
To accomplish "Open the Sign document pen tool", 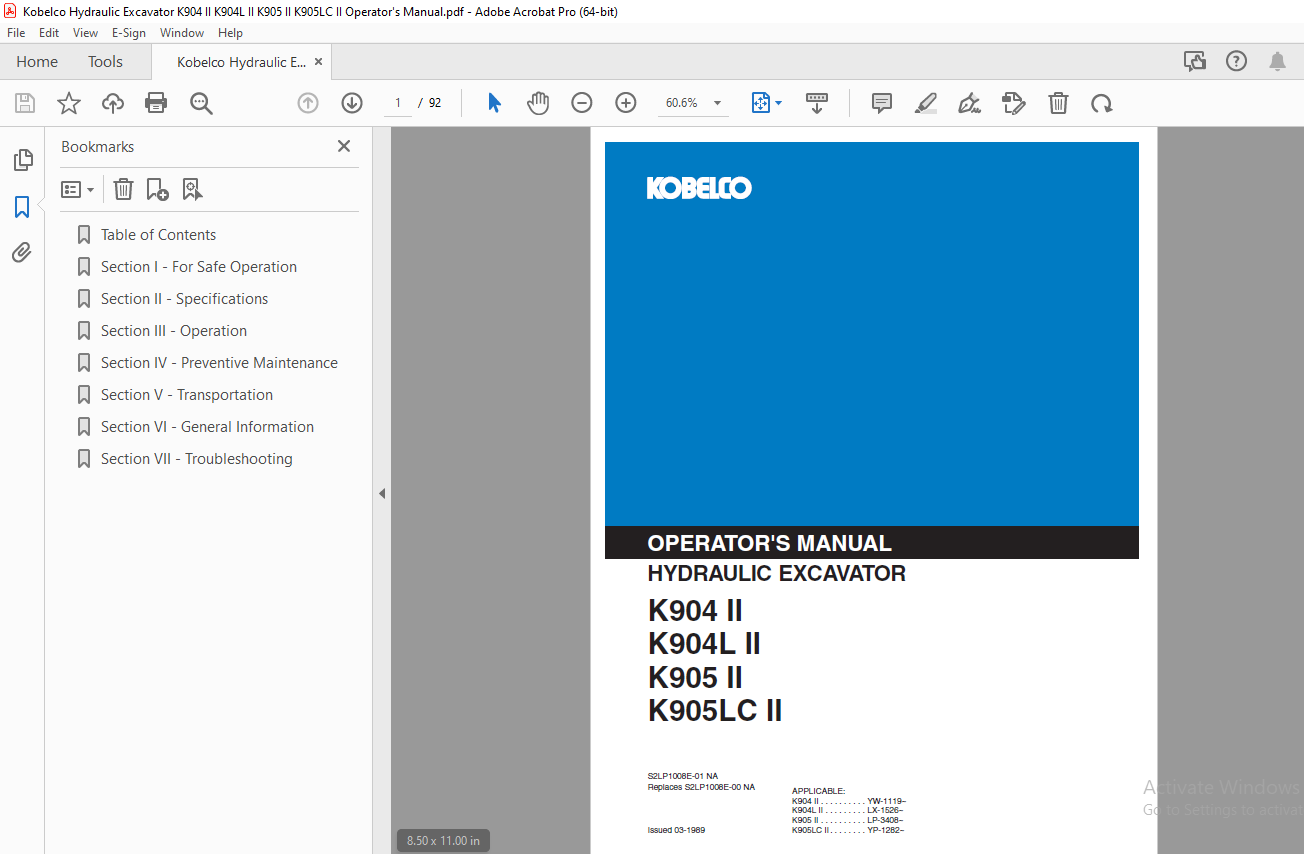I will (x=969, y=103).
